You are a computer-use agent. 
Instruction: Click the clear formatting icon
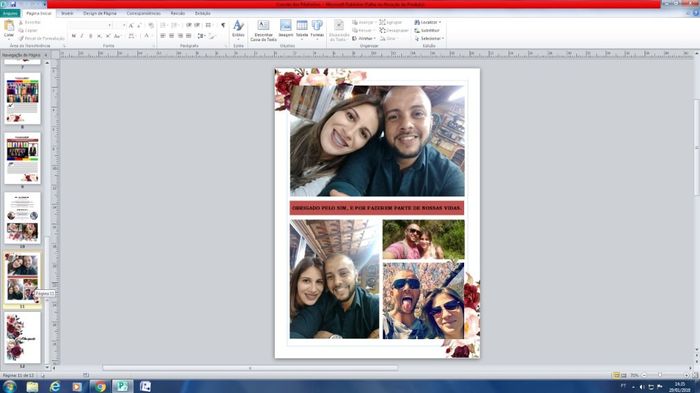[x=151, y=25]
